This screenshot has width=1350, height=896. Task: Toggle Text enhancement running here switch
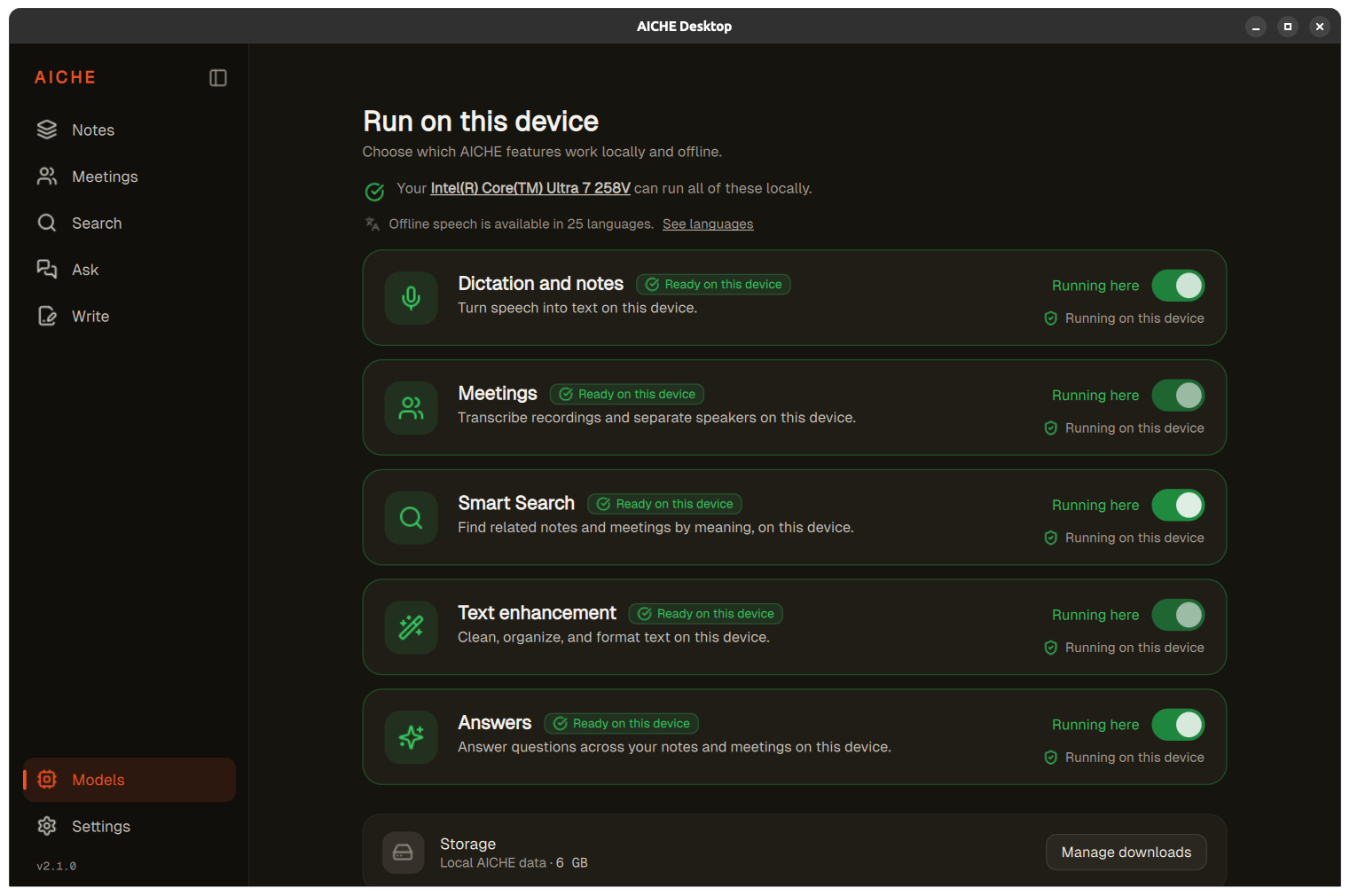(1178, 615)
